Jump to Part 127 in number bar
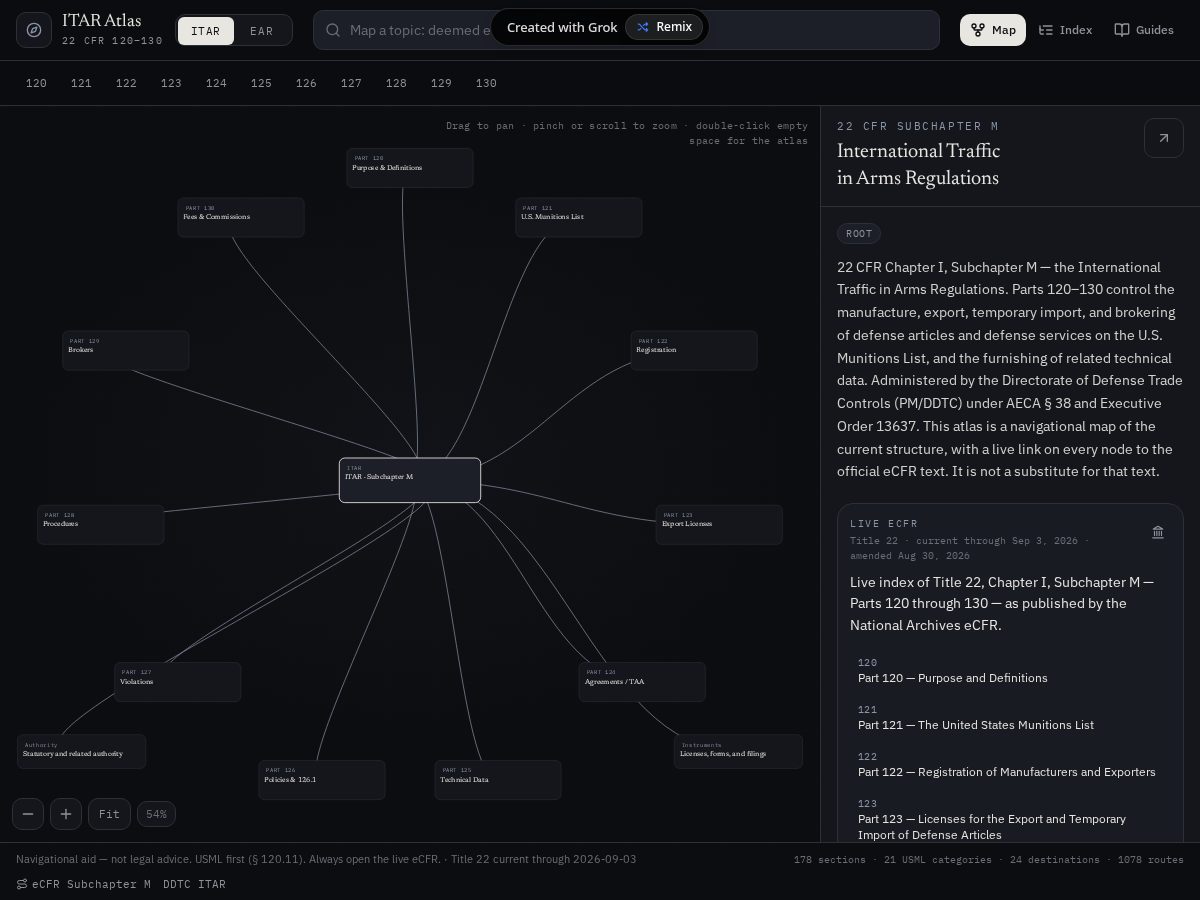Viewport: 1200px width, 900px height. 351,83
